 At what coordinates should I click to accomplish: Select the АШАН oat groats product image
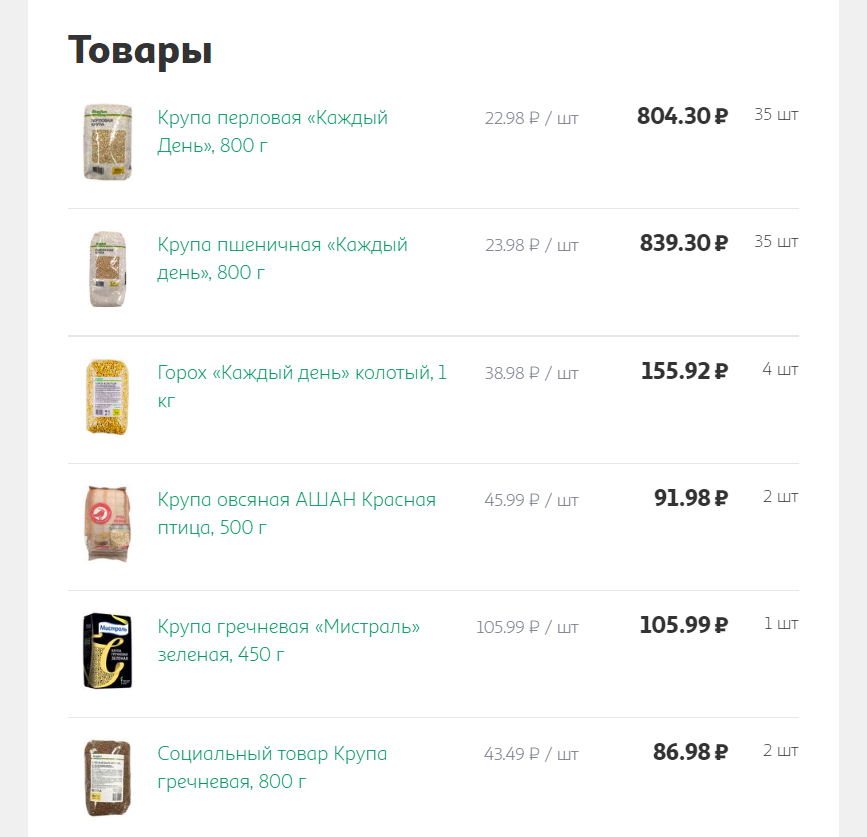tap(107, 523)
